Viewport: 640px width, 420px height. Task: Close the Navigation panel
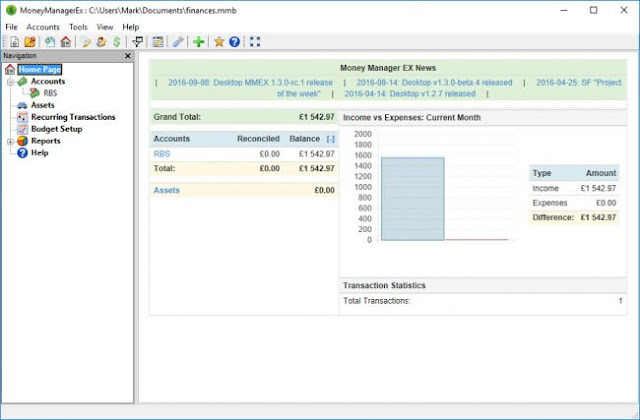128,56
